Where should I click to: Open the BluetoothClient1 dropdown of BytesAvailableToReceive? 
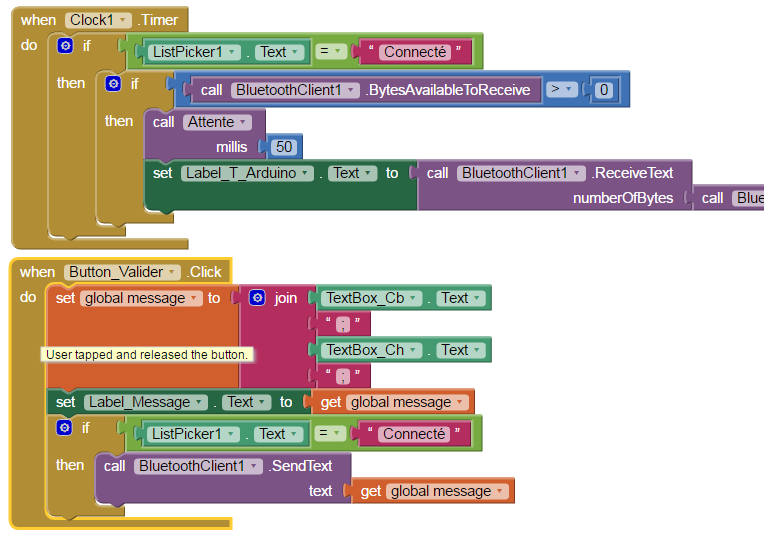coord(295,90)
